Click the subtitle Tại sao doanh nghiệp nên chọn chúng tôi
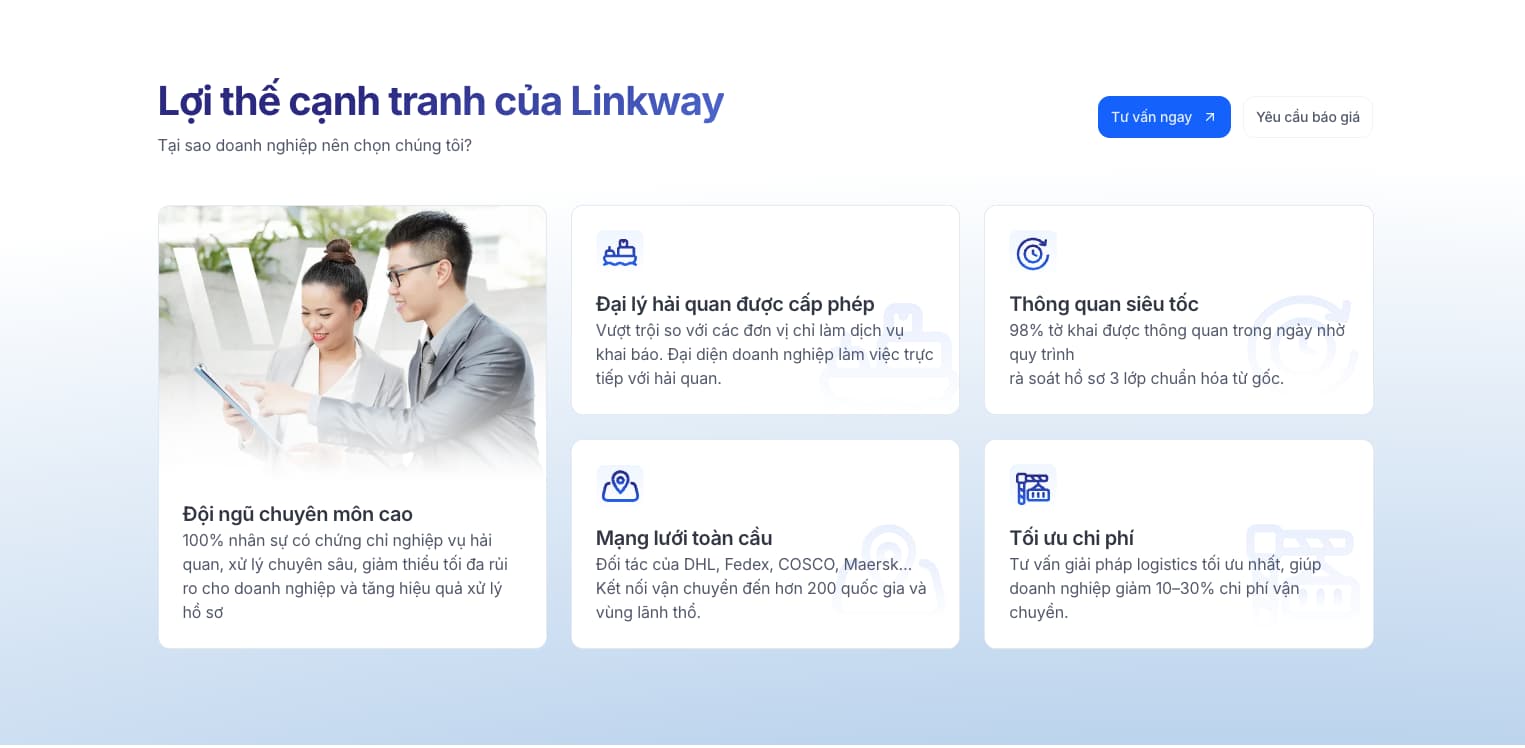Image resolution: width=1525 pixels, height=748 pixels. pos(314,146)
